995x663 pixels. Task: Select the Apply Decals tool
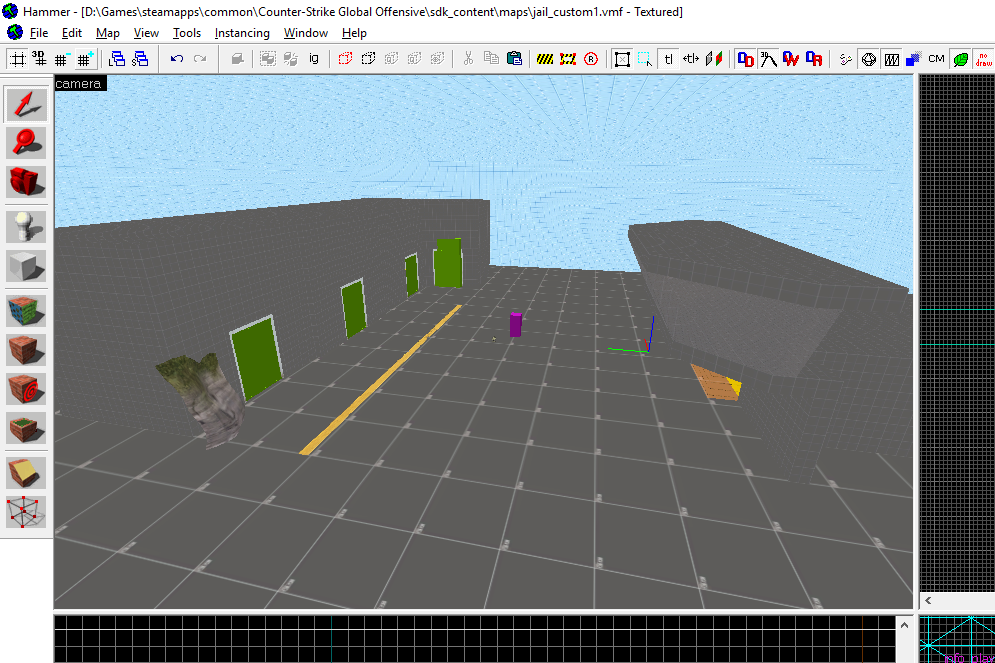click(x=26, y=388)
